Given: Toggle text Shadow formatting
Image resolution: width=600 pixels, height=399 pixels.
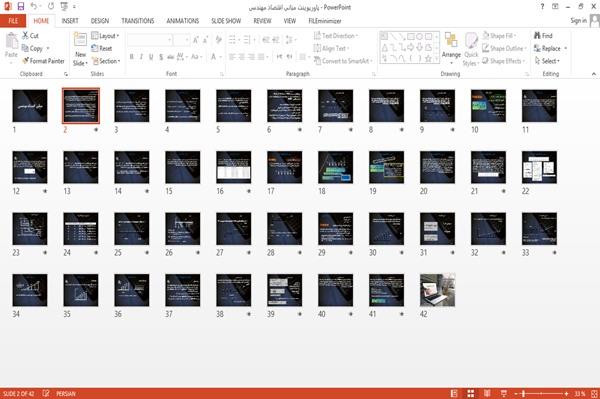Looking at the screenshot, I should click(x=161, y=57).
